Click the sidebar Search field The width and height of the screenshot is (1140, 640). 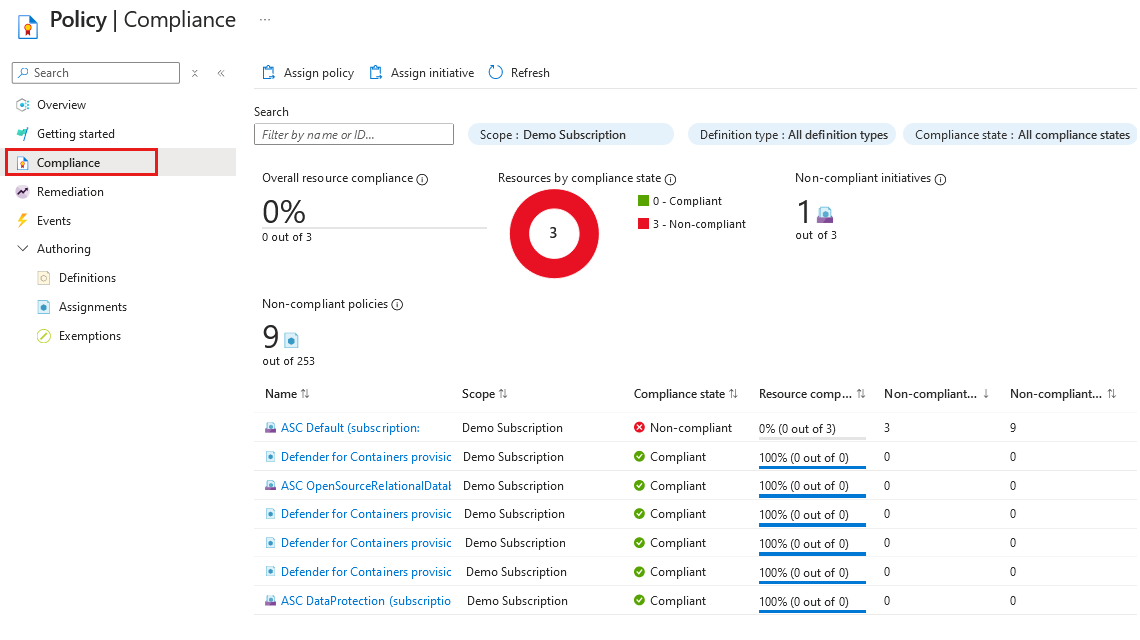[x=96, y=73]
